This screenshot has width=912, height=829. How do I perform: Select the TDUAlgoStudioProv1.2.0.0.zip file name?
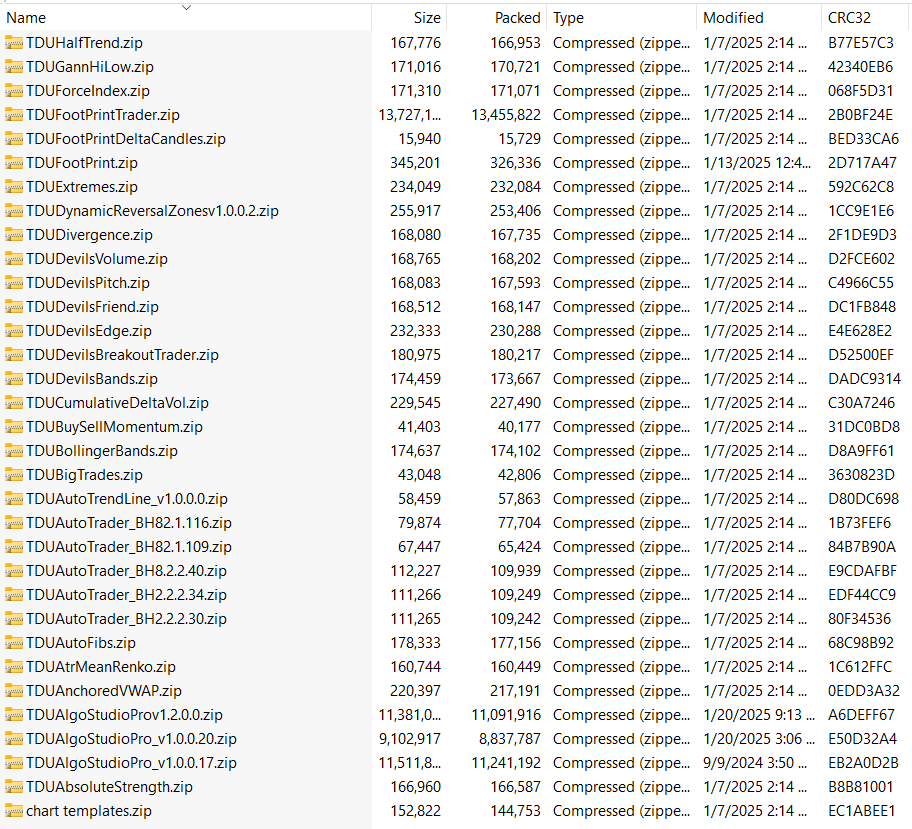tap(124, 715)
